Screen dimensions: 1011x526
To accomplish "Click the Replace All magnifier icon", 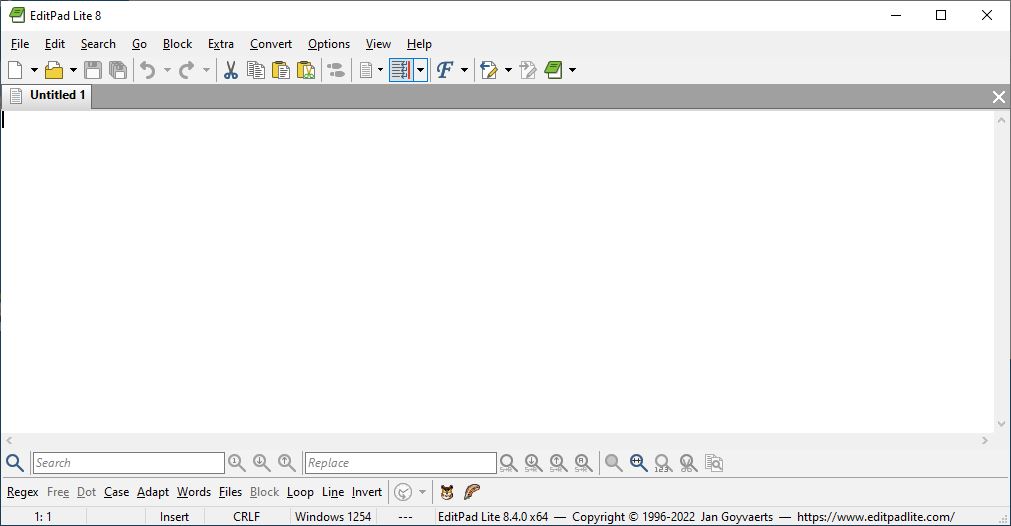I will [584, 463].
